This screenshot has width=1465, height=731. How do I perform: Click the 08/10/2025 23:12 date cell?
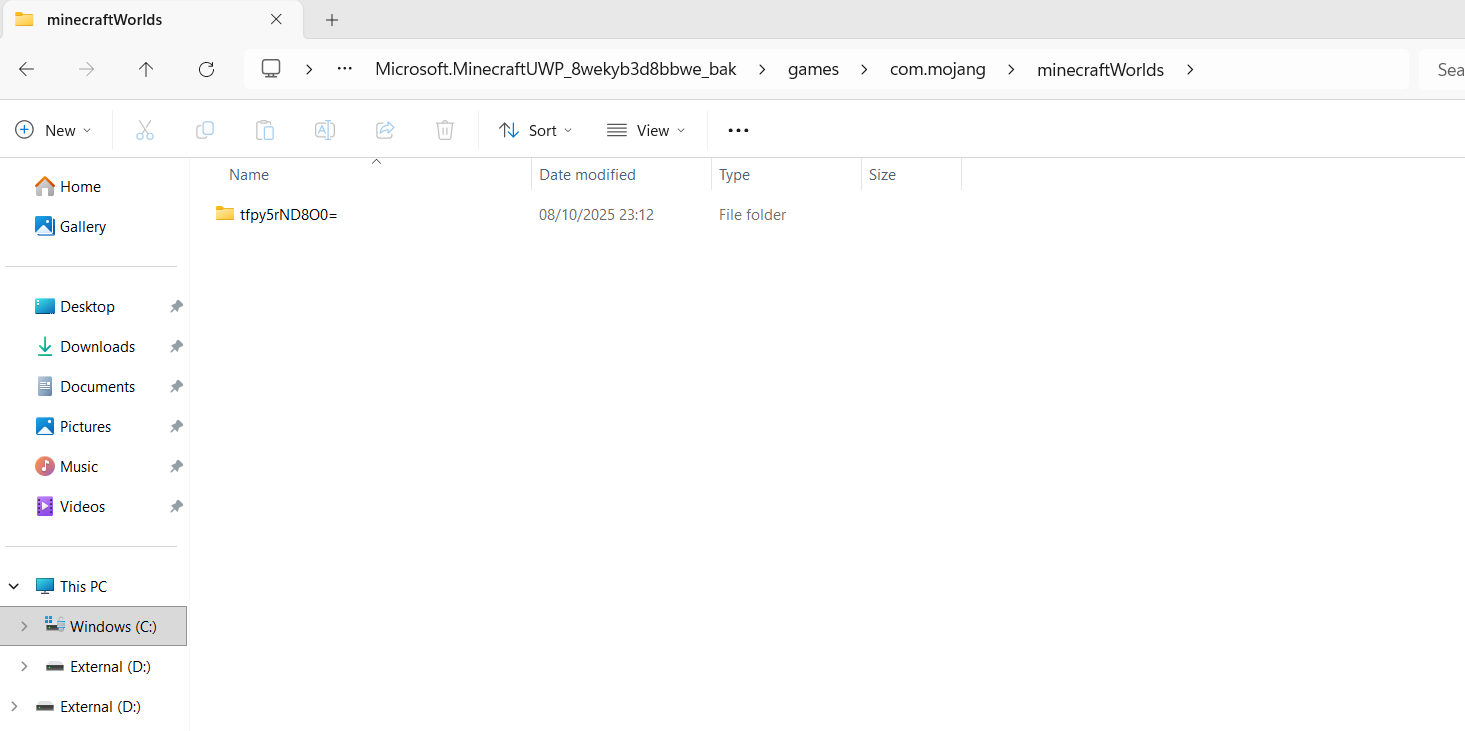[x=596, y=214]
